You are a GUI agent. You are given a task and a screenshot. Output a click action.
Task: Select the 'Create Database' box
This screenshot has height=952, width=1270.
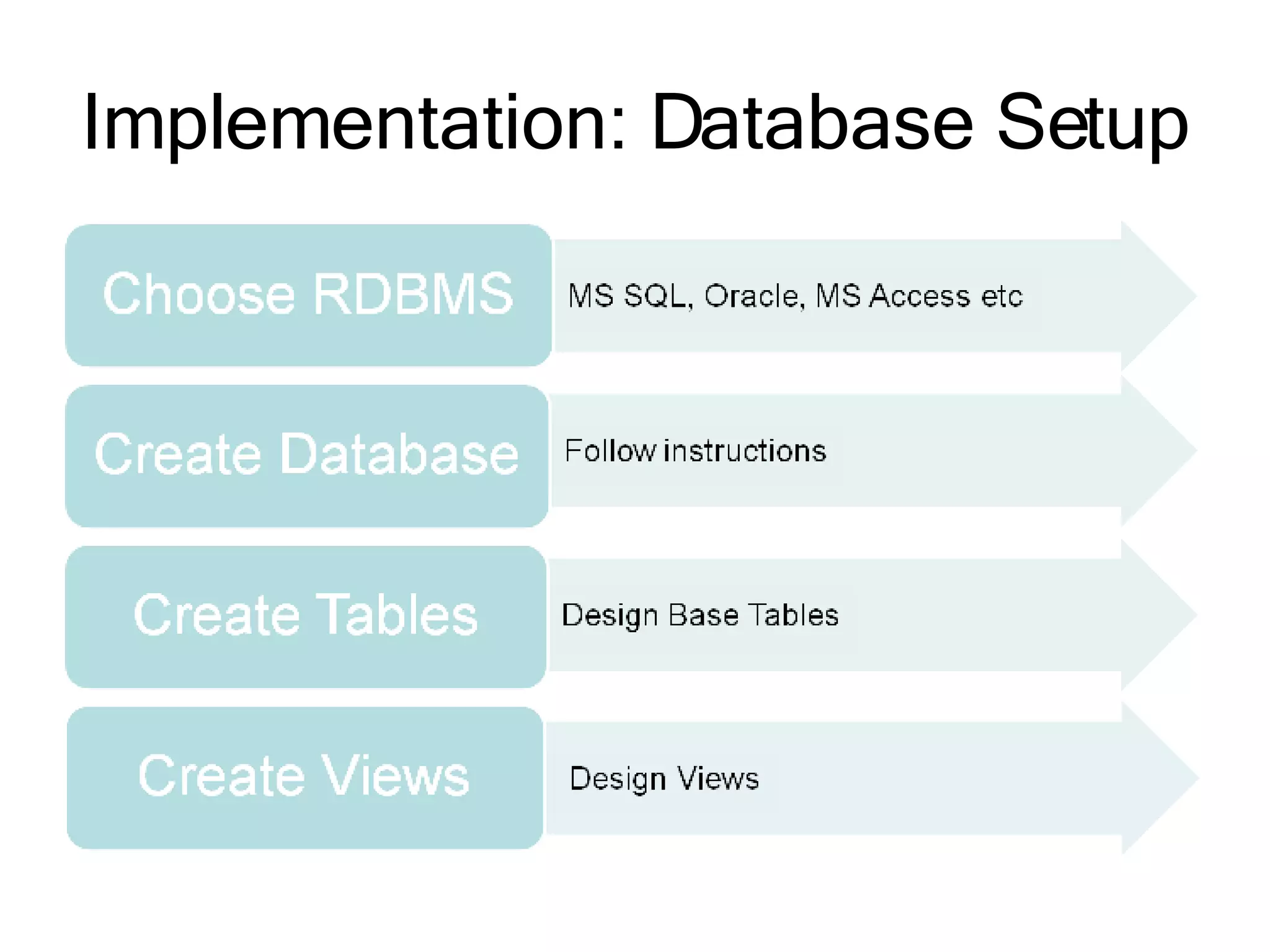(x=307, y=456)
